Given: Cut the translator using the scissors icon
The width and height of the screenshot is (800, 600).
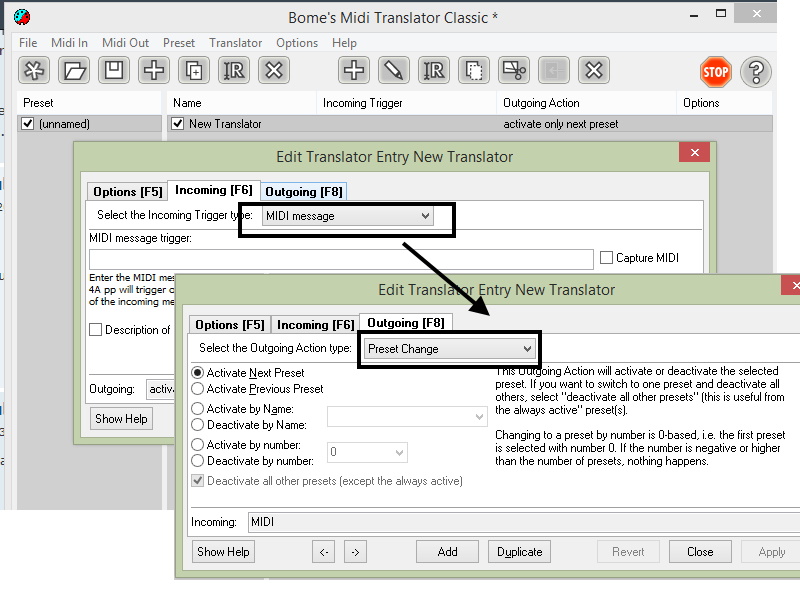Looking at the screenshot, I should coord(514,70).
